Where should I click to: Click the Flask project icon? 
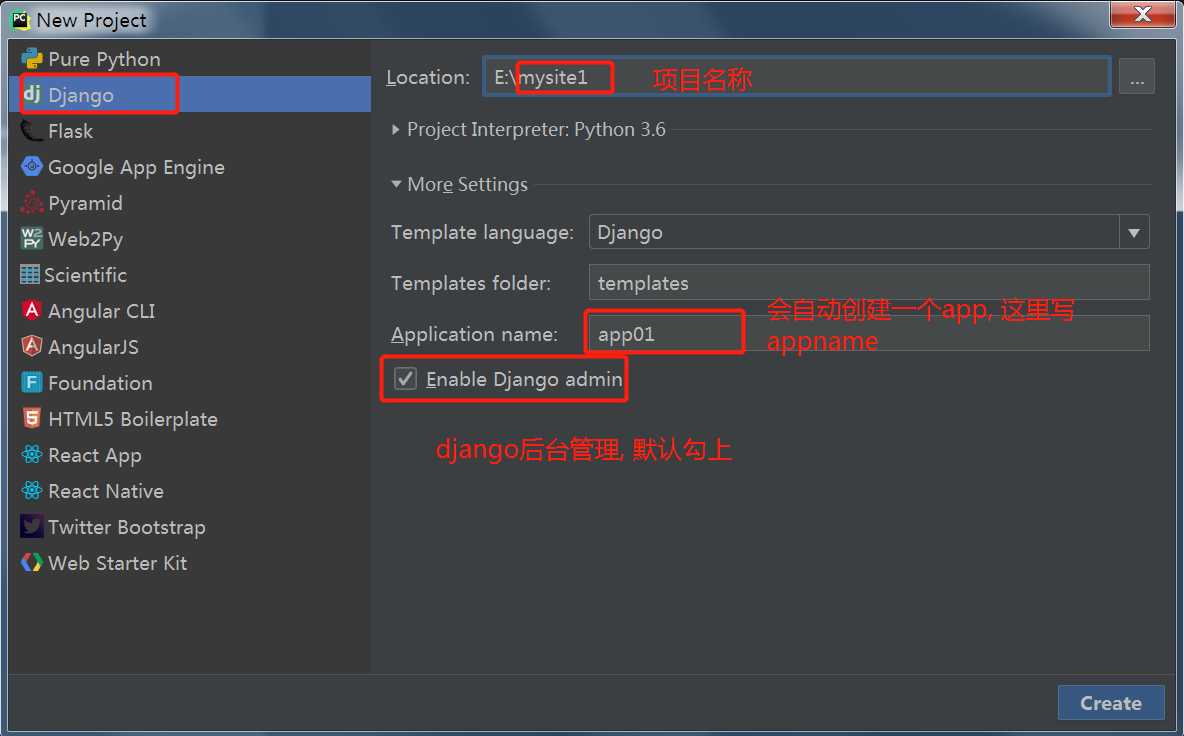tap(32, 131)
